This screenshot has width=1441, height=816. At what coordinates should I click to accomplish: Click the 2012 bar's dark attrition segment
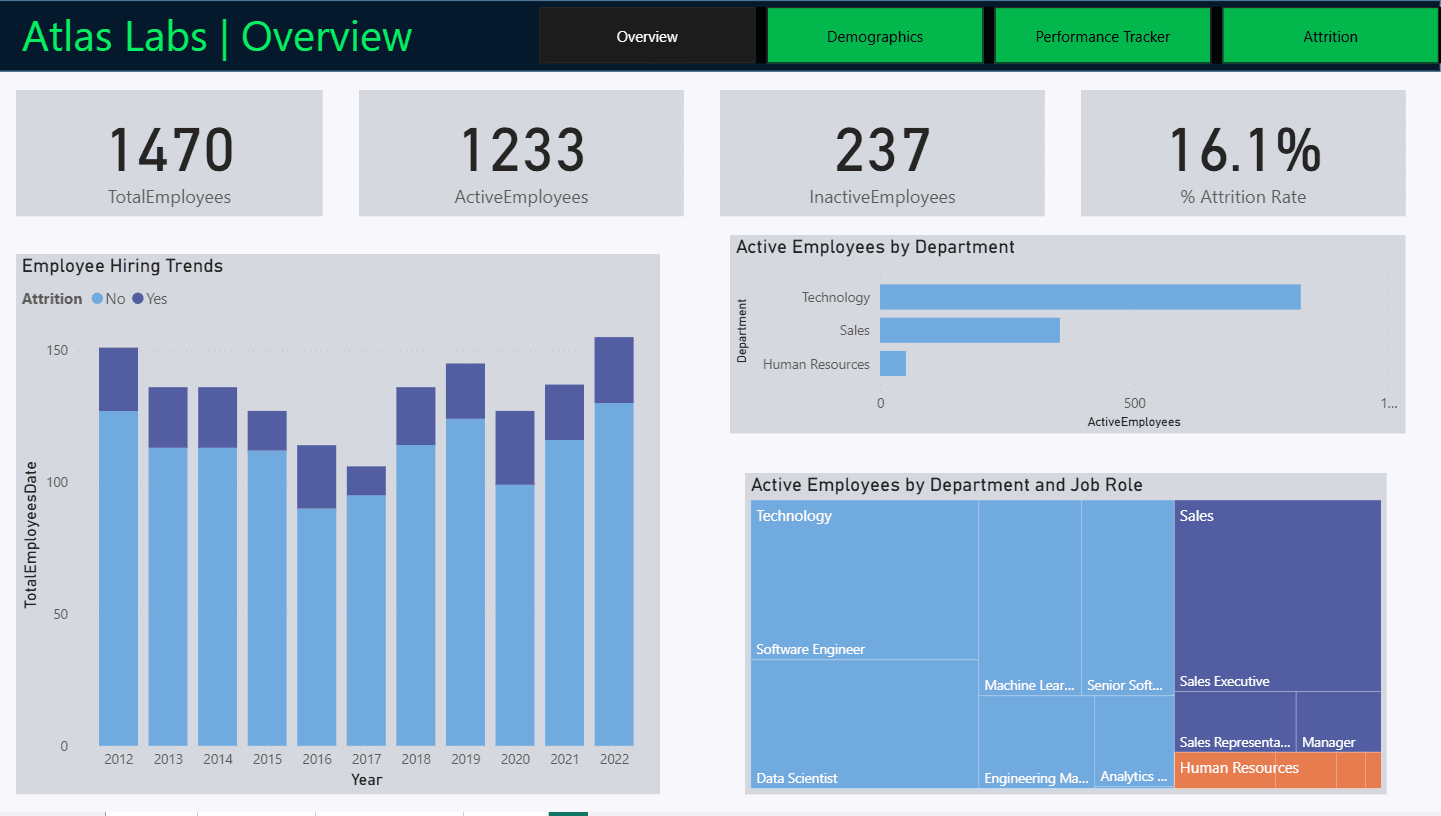[x=118, y=379]
